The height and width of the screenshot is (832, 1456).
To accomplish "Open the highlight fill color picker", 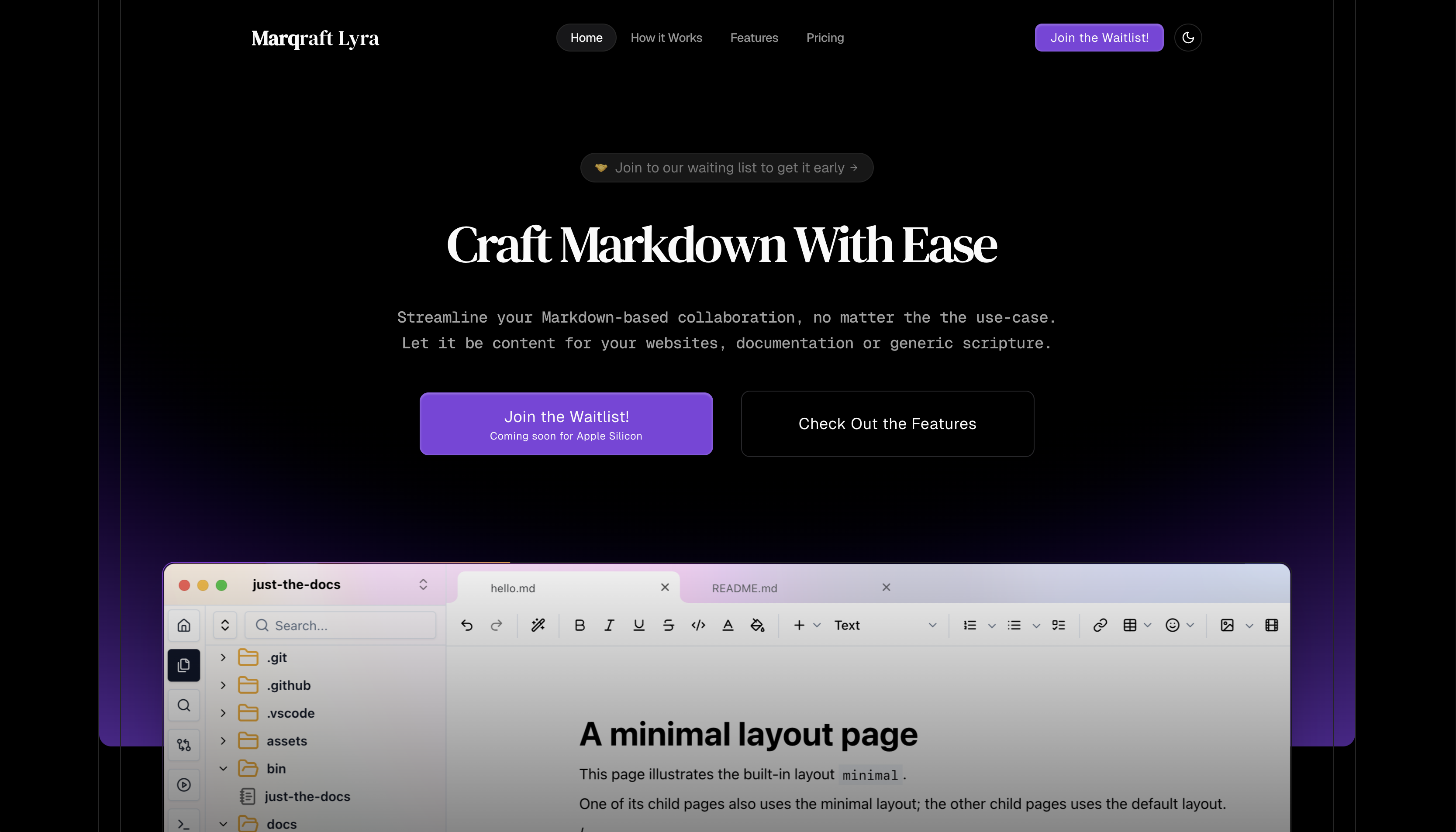I will click(x=757, y=625).
